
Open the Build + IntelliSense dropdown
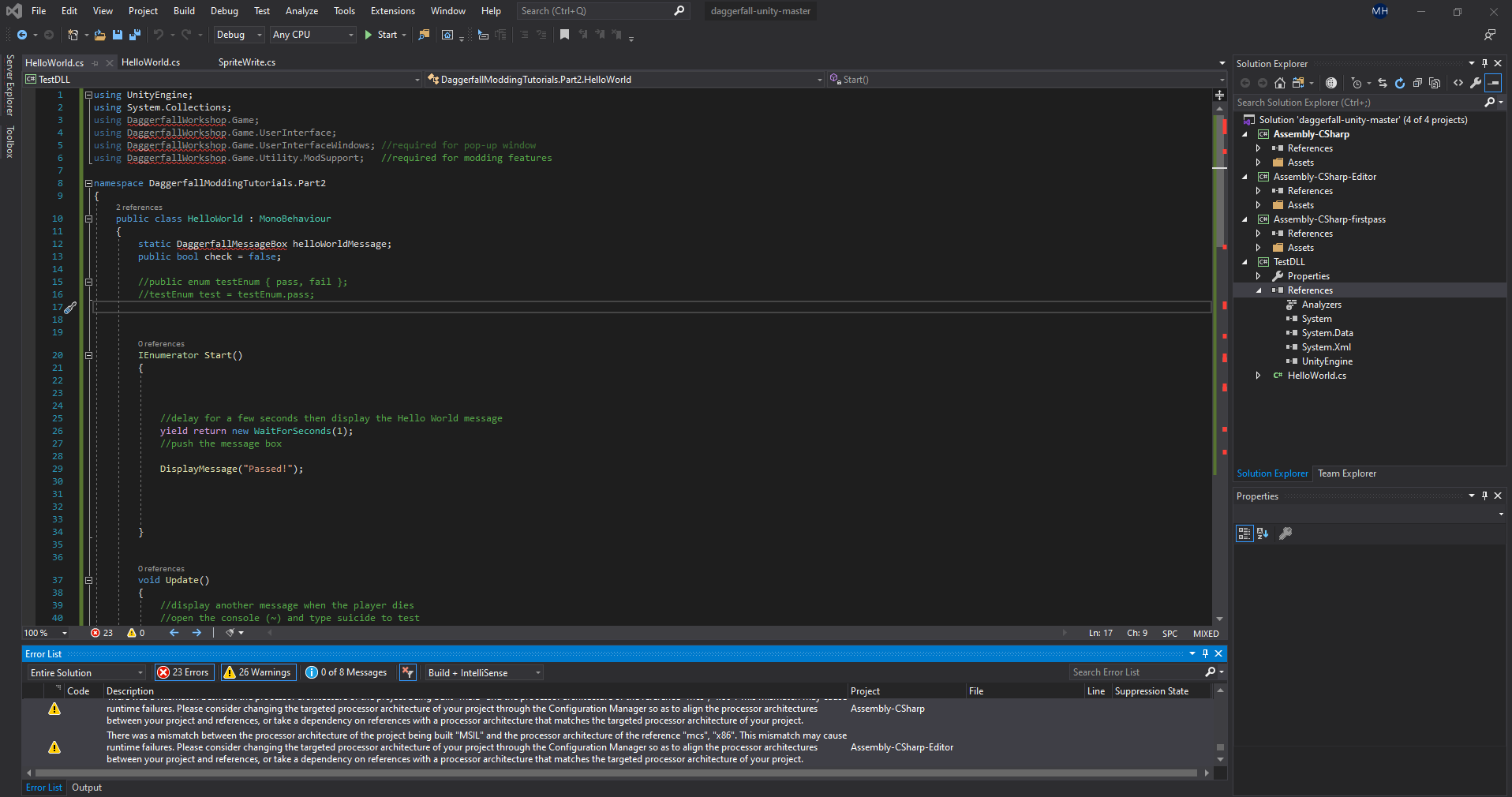pos(485,672)
